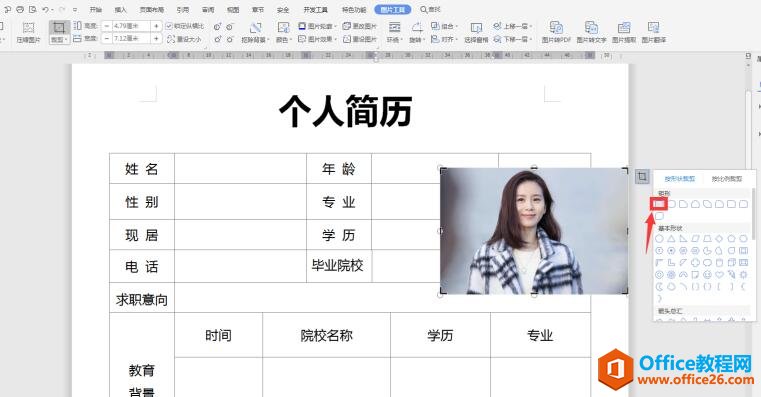Click the floating crop icon beside the photo
Screen dimensions: 761x397
pyautogui.click(x=642, y=177)
